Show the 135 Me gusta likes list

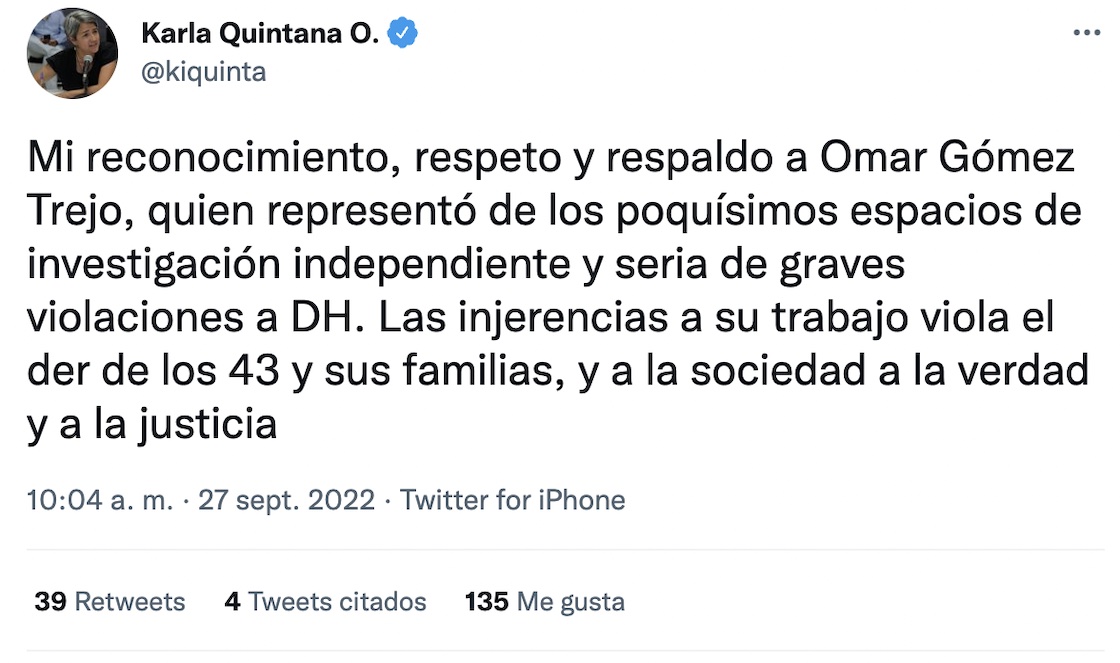(x=545, y=601)
